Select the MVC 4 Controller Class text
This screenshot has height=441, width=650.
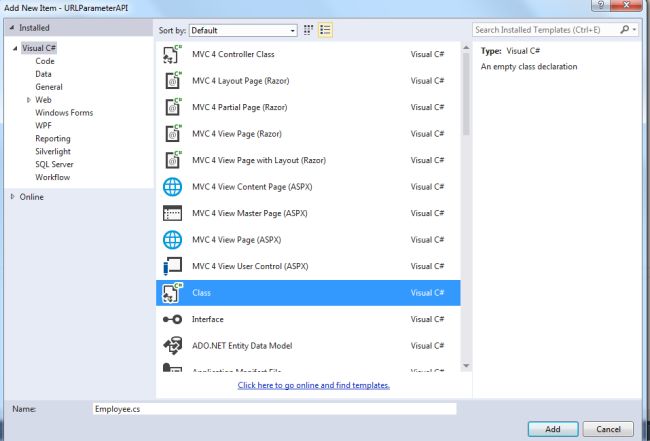(x=233, y=54)
